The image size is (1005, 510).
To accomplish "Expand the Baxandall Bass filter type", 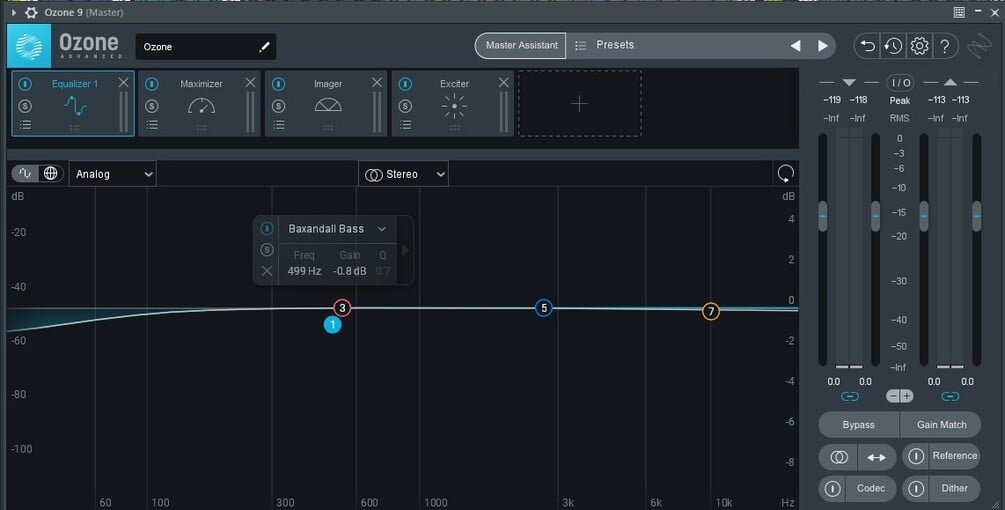I will (382, 229).
